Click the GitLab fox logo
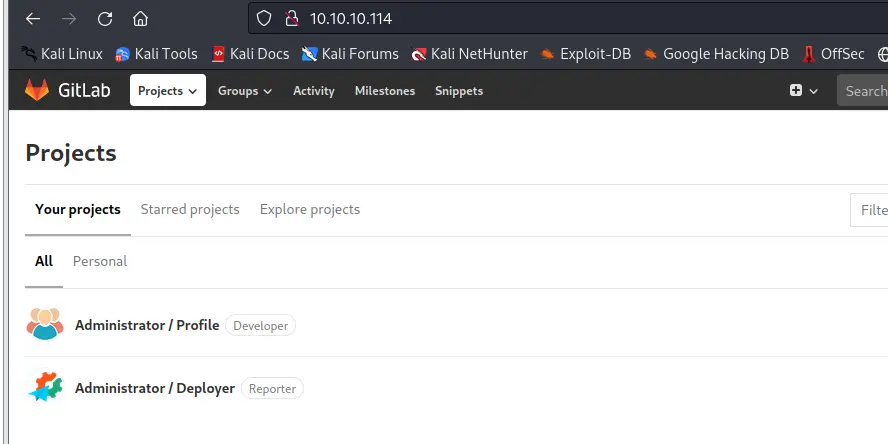 tap(36, 90)
